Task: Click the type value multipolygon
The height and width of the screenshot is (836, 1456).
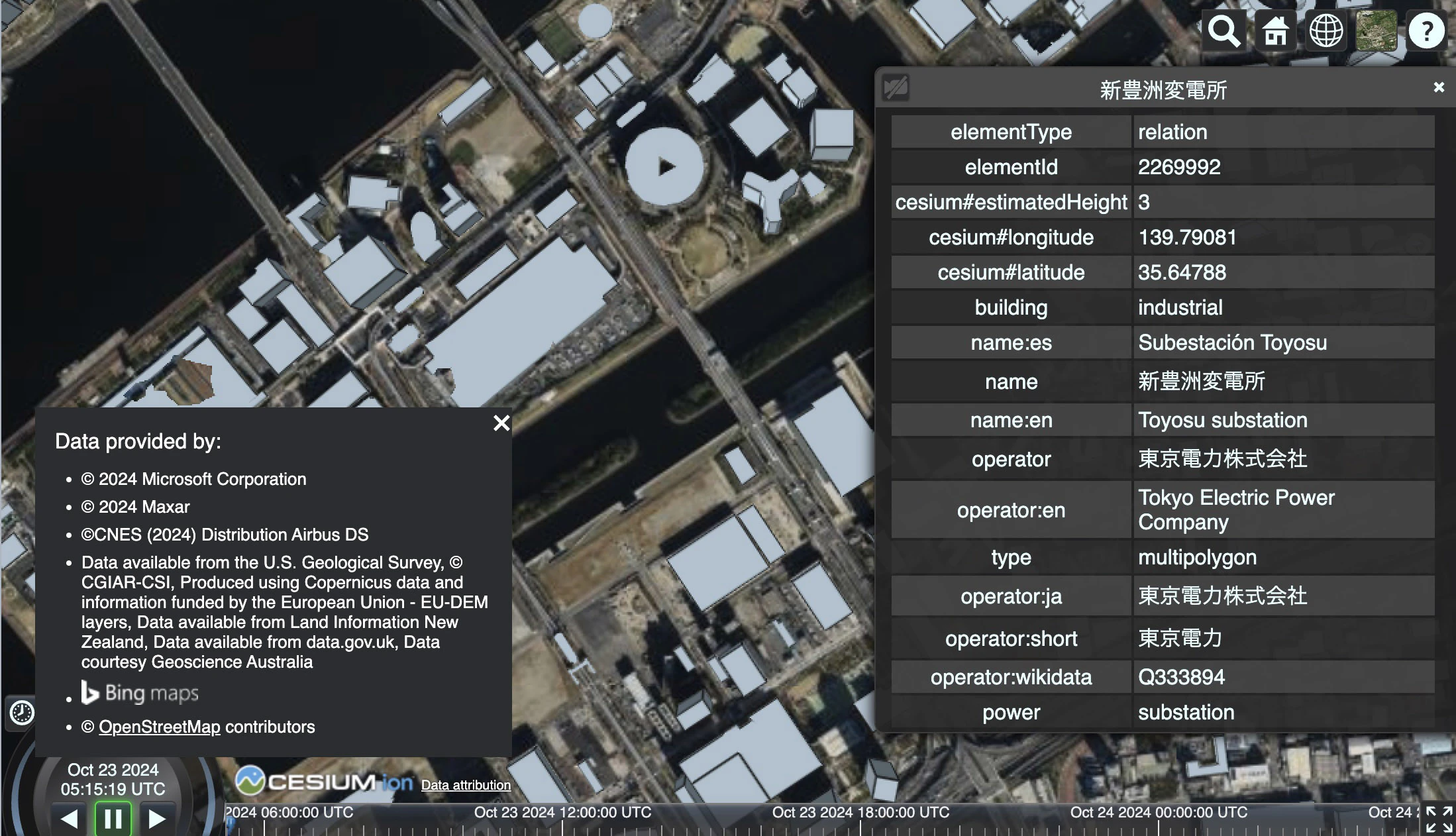Action: [x=1198, y=557]
